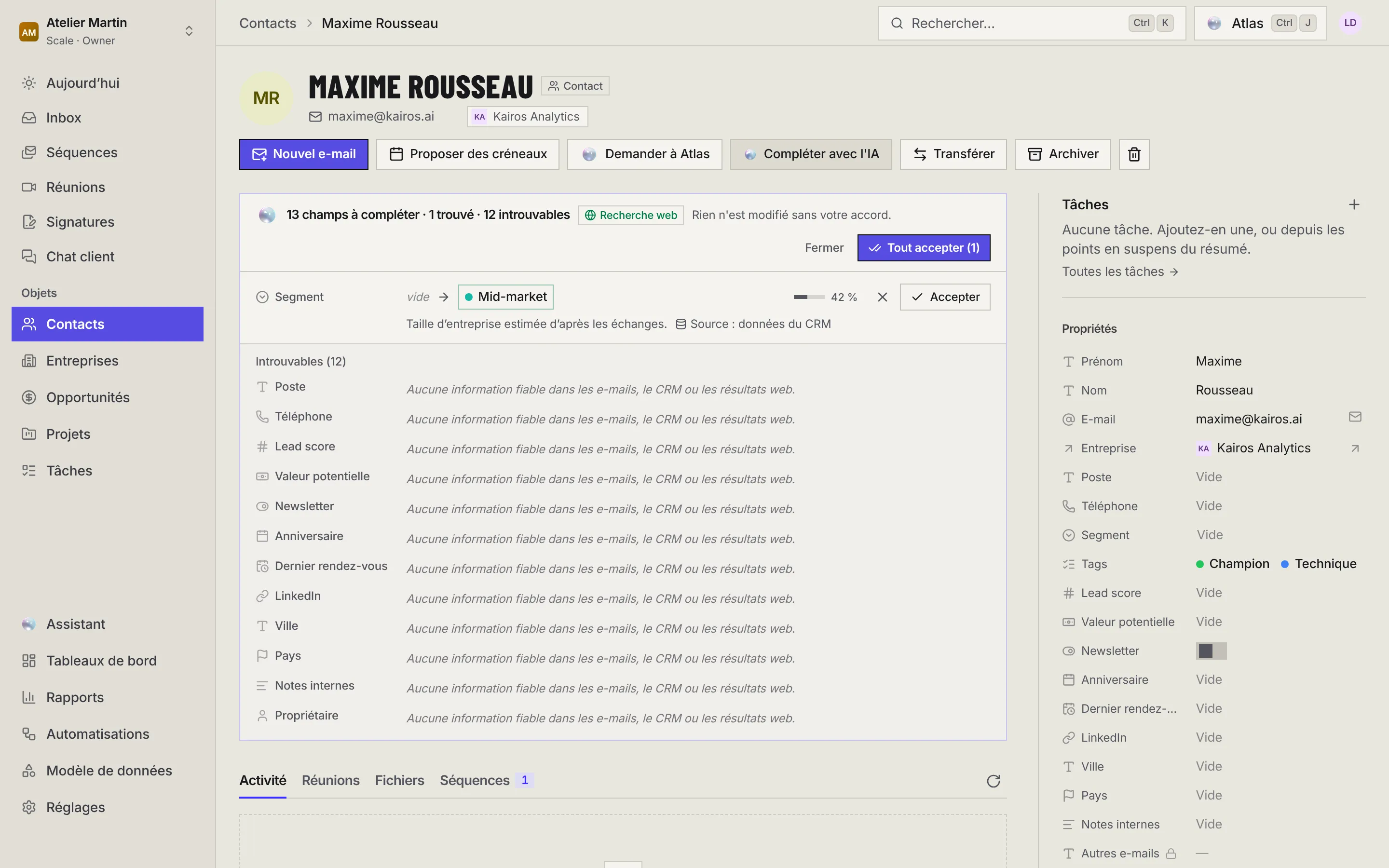Switch to the Séquences tab
The width and height of the screenshot is (1389, 868).
[x=487, y=780]
